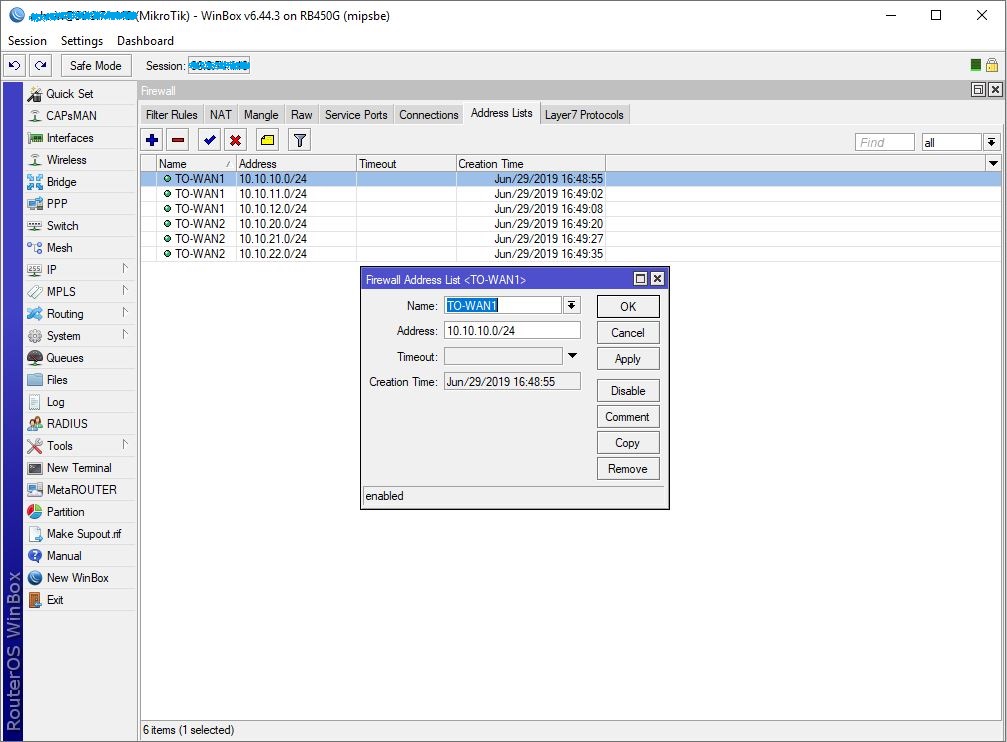The image size is (1007, 742).
Task: Click Disable button in dialog
Action: pyautogui.click(x=628, y=391)
